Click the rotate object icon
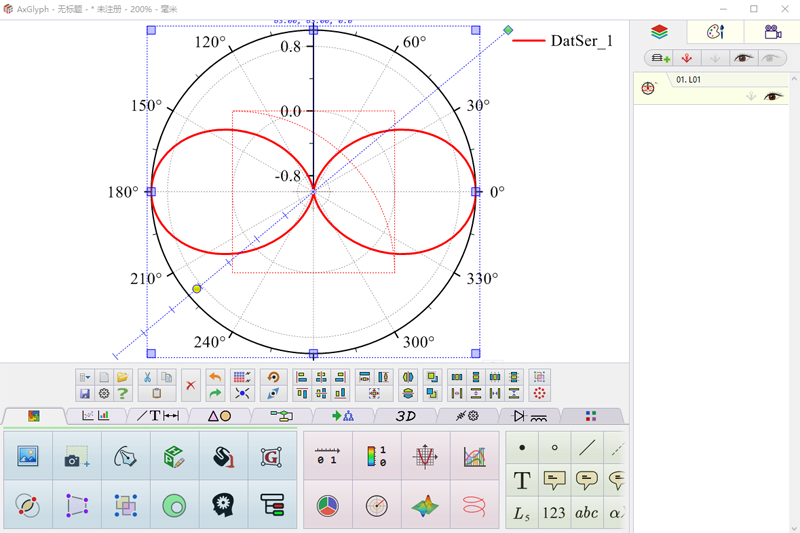The image size is (800, 533). (273, 377)
